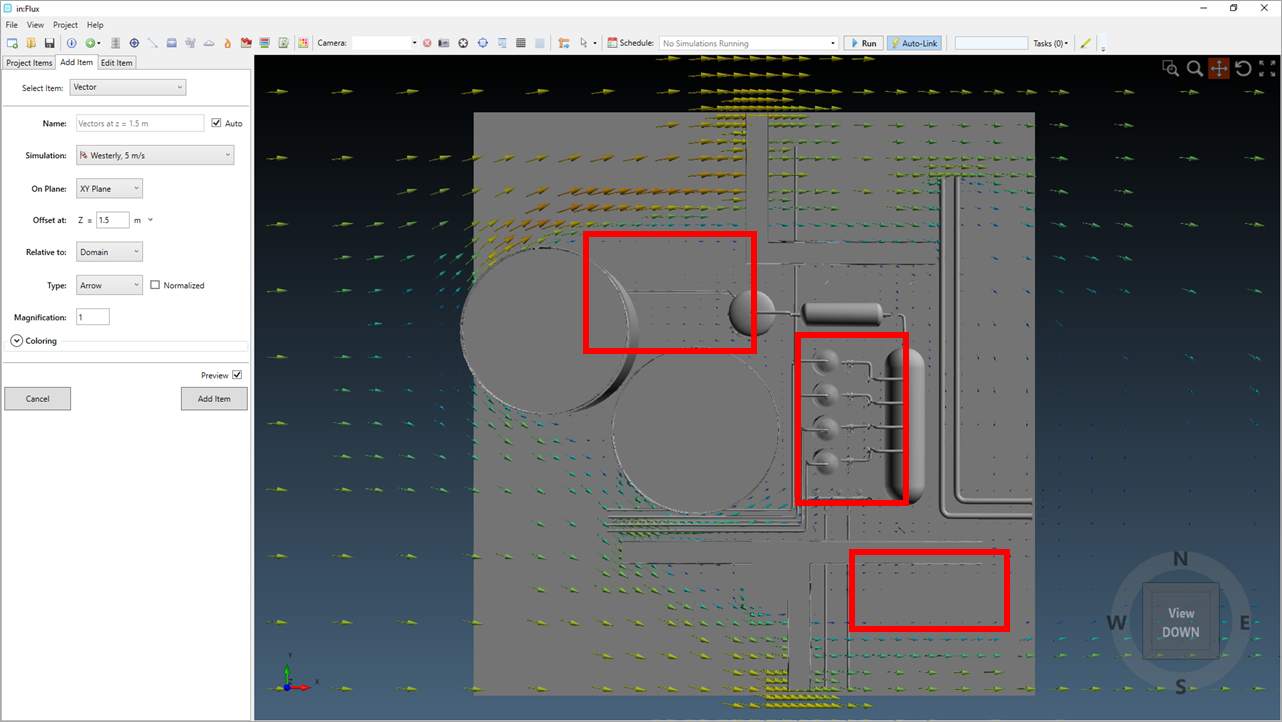Click the N compass direction on cube
Viewport: 1282px width, 722px height.
click(1180, 559)
